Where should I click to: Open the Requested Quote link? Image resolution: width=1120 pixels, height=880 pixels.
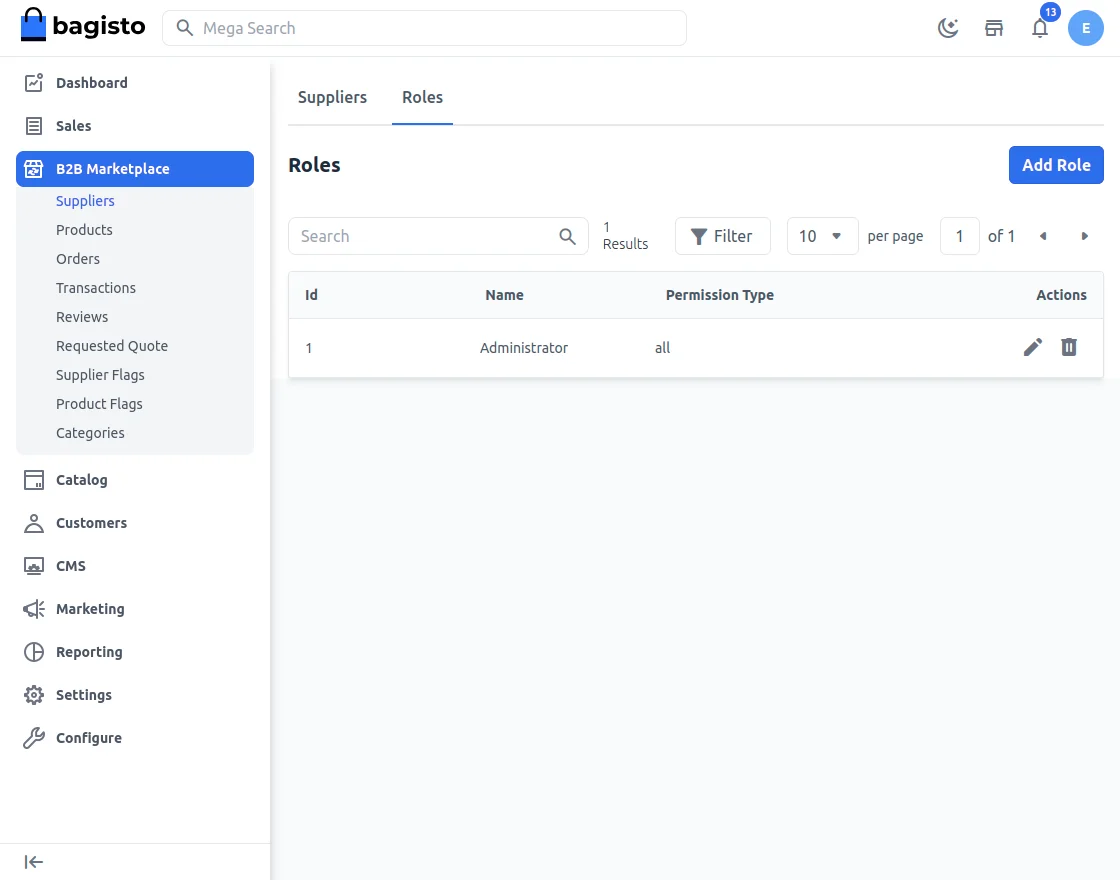[x=112, y=346]
